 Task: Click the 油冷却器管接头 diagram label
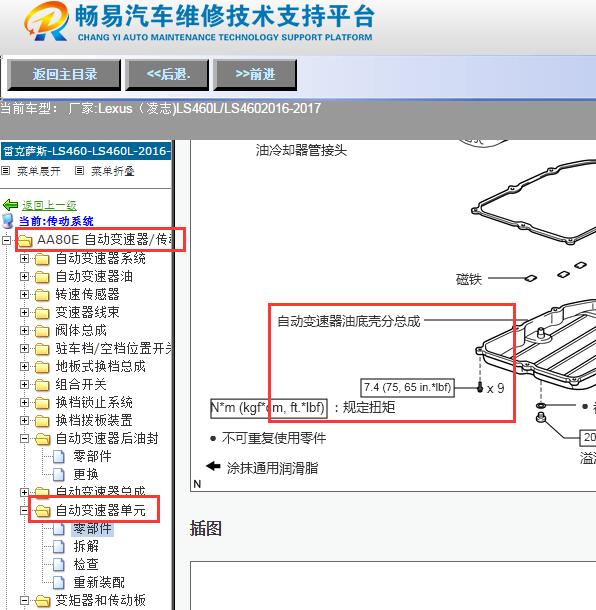(x=301, y=150)
